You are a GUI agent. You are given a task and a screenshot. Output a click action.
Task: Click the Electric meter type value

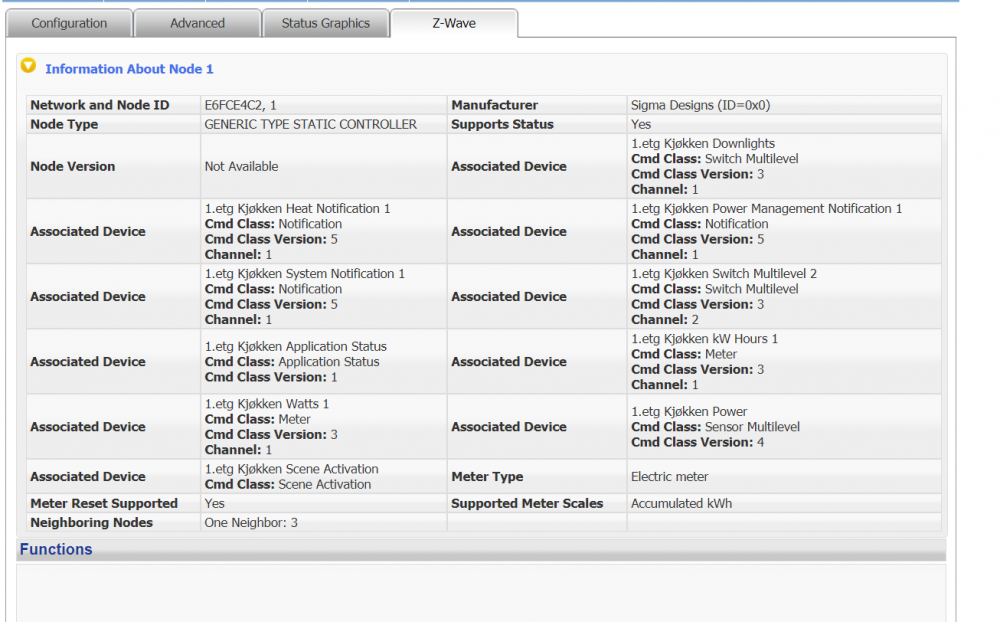(669, 477)
